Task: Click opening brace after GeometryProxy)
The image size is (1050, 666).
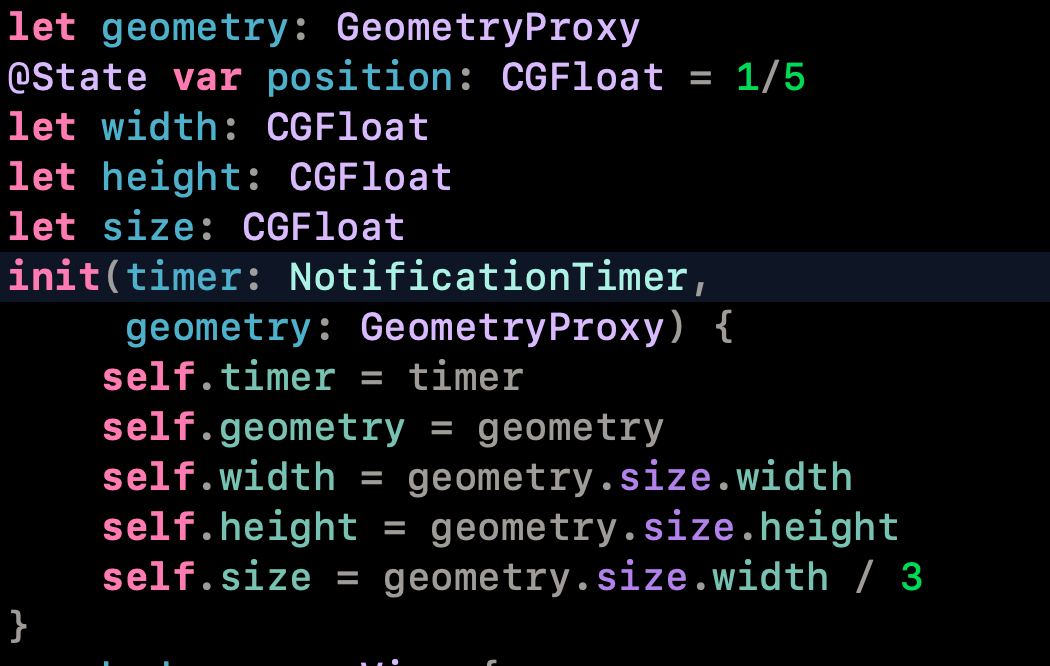Action: pyautogui.click(x=724, y=328)
